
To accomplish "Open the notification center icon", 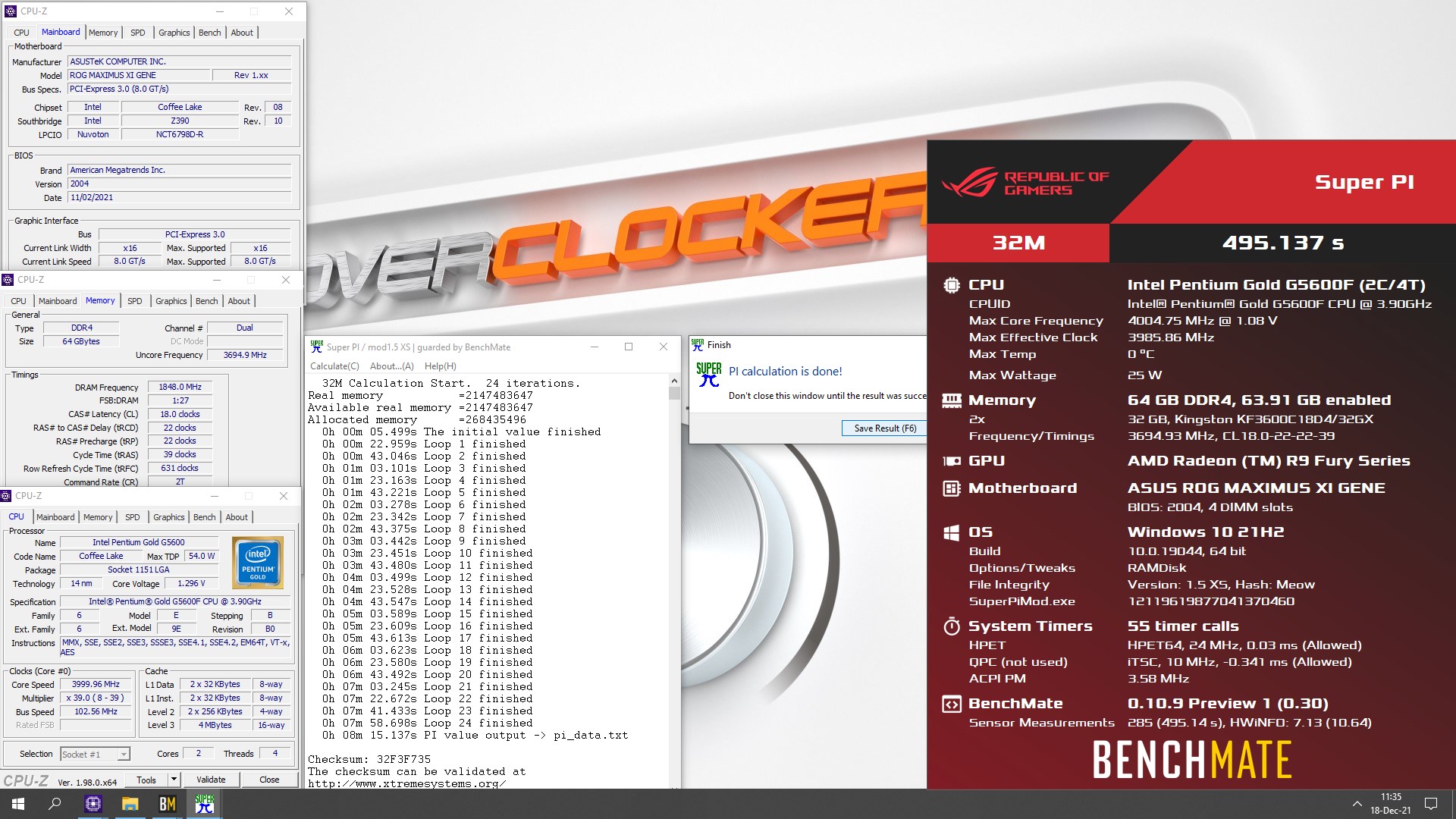I will [x=1431, y=804].
